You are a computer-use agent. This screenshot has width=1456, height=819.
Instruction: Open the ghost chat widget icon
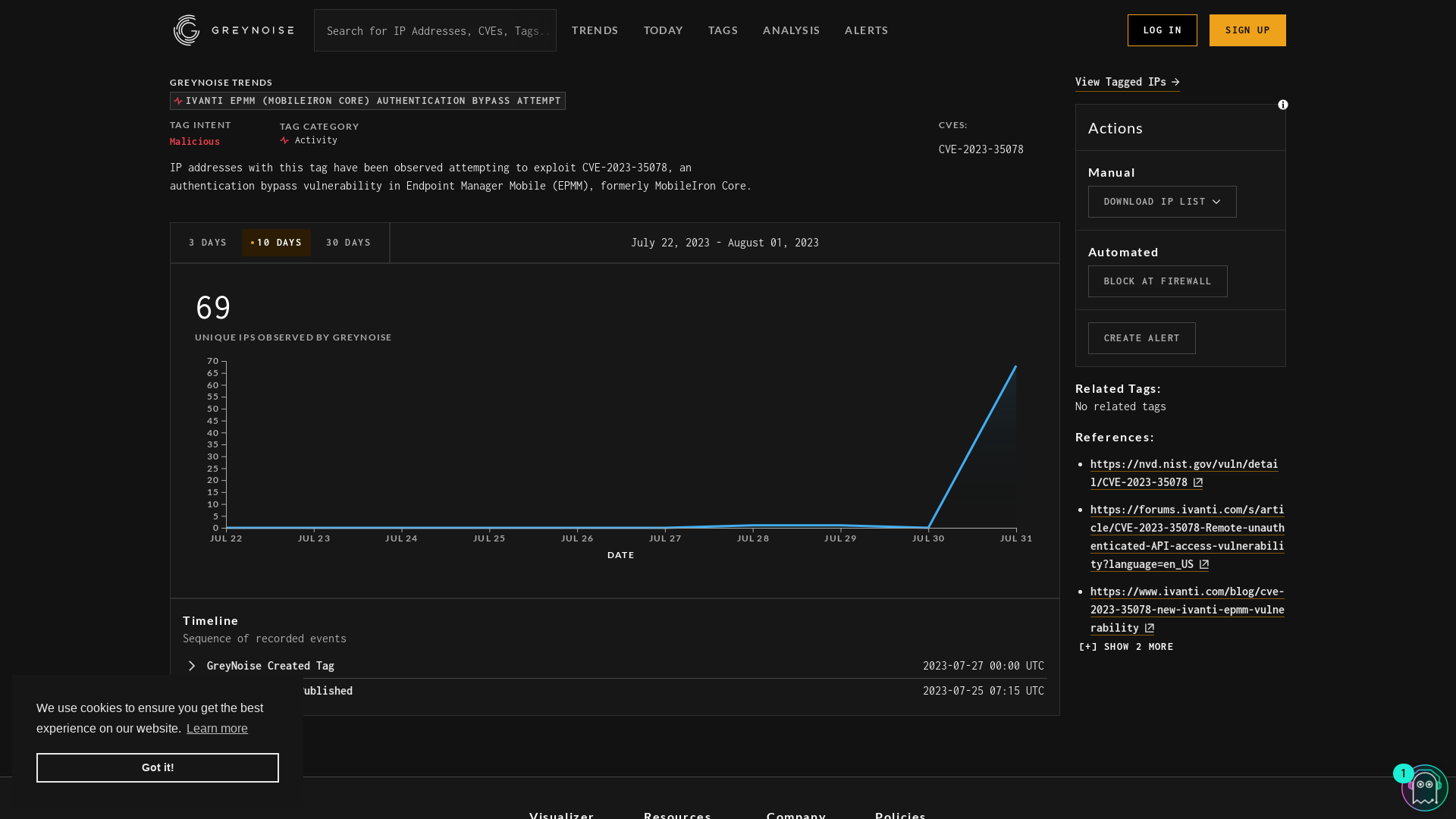[1425, 789]
